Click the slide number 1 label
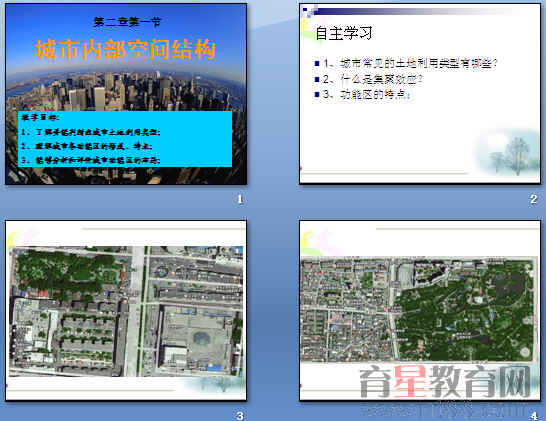This screenshot has width=546, height=421. tap(240, 199)
